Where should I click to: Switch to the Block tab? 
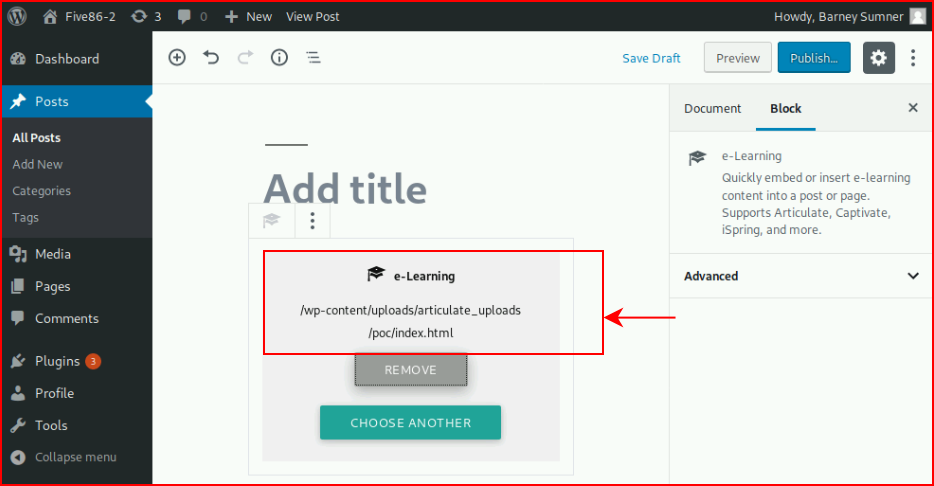coord(786,108)
